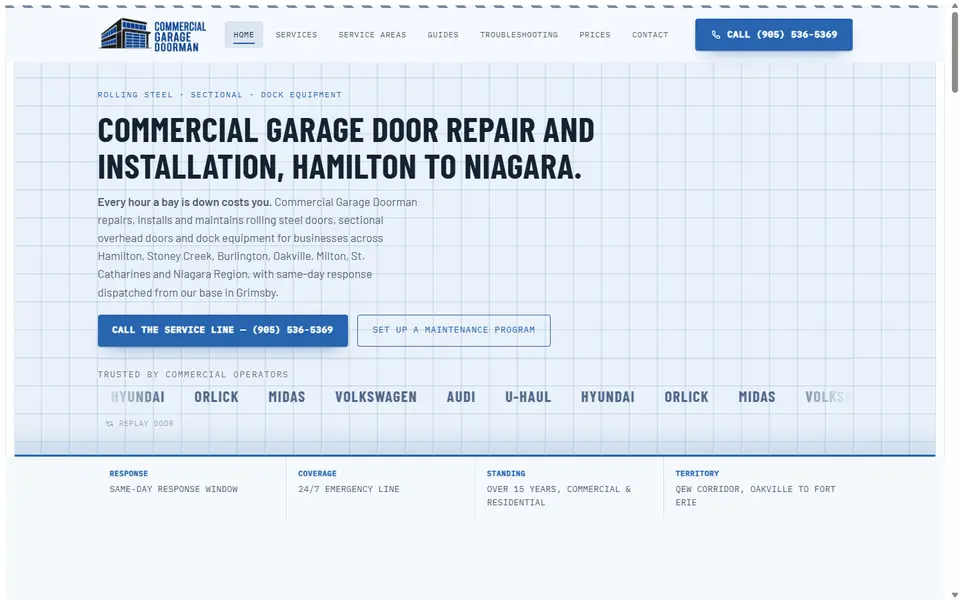This screenshot has height=600, width=960.
Task: Click the header Call (905) 536-5369 button
Action: 773,35
